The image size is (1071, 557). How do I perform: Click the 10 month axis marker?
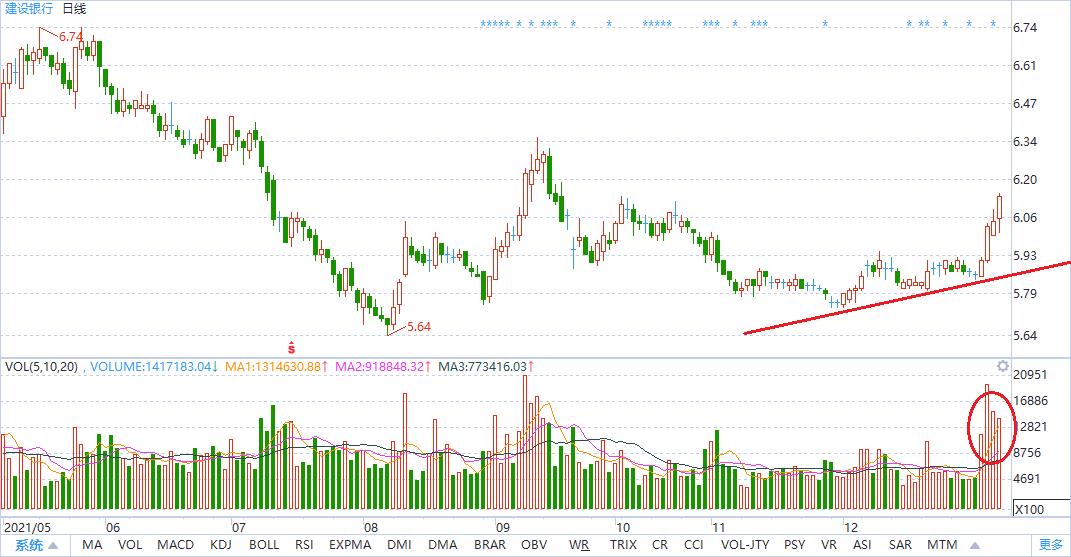point(623,528)
